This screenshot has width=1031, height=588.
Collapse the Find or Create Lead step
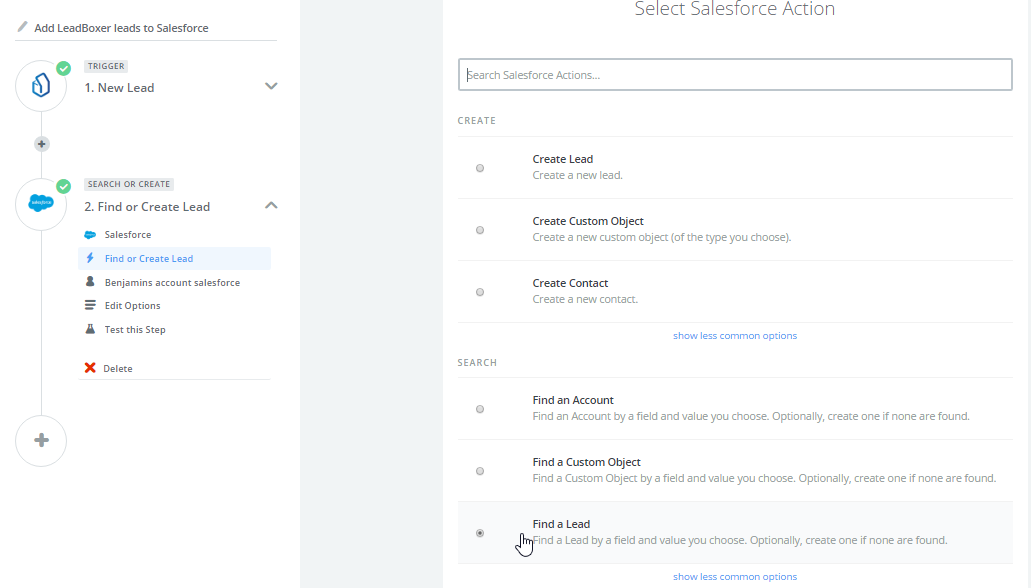271,205
